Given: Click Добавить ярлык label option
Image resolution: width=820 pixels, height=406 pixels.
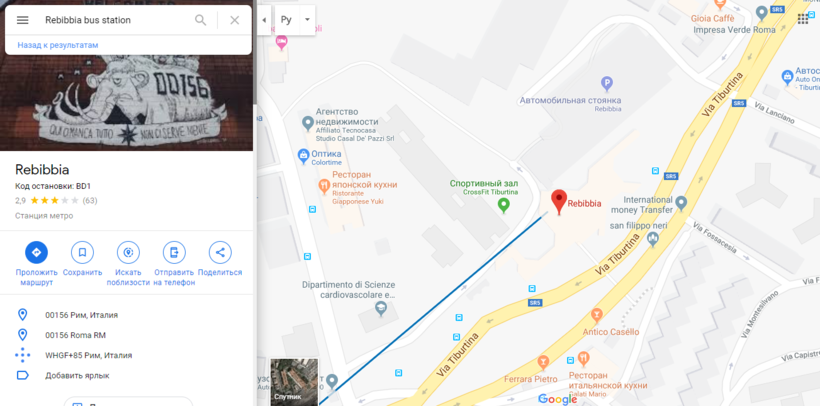Looking at the screenshot, I should (77, 376).
